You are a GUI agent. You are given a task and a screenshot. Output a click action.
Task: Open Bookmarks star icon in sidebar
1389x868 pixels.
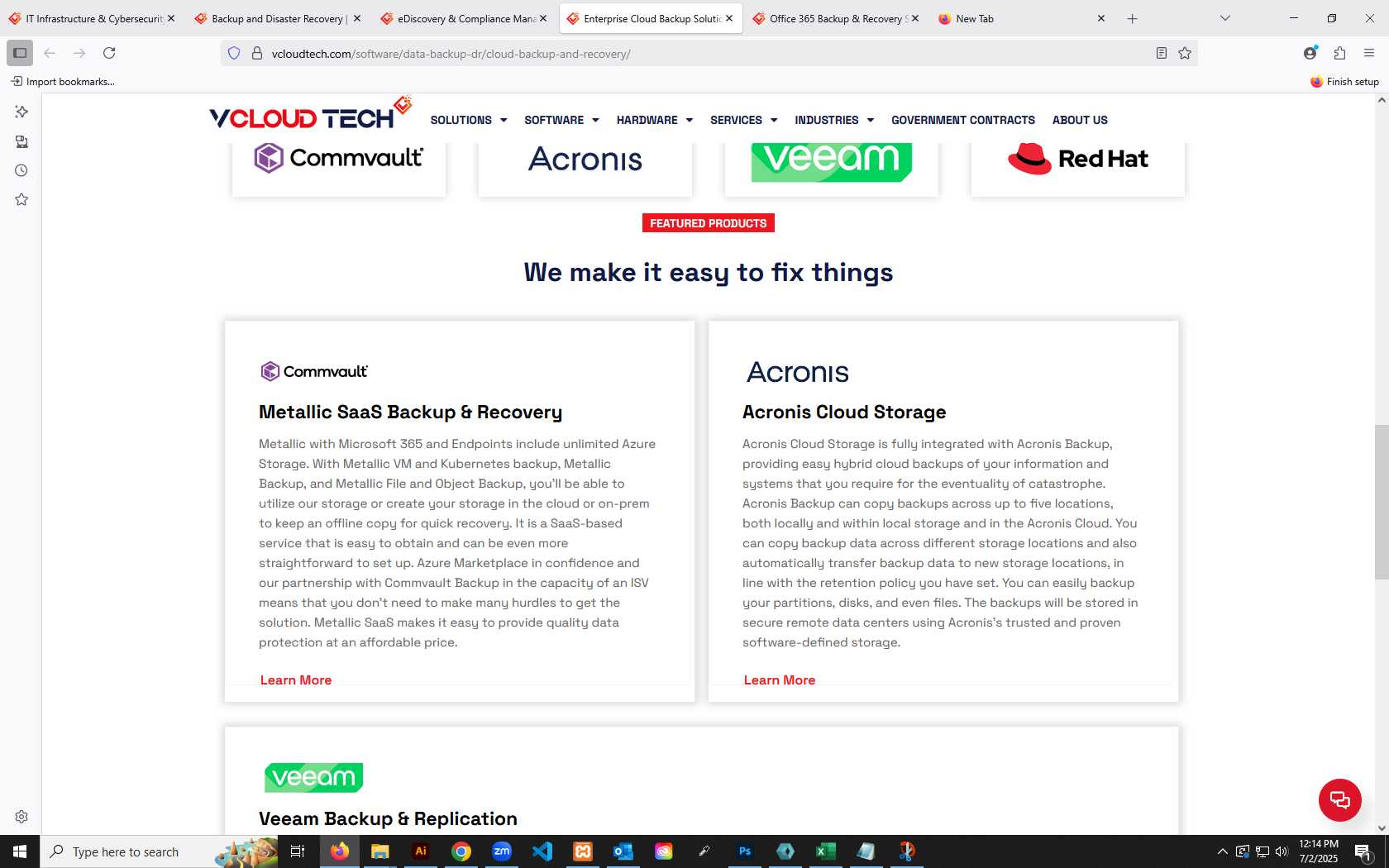tap(21, 199)
